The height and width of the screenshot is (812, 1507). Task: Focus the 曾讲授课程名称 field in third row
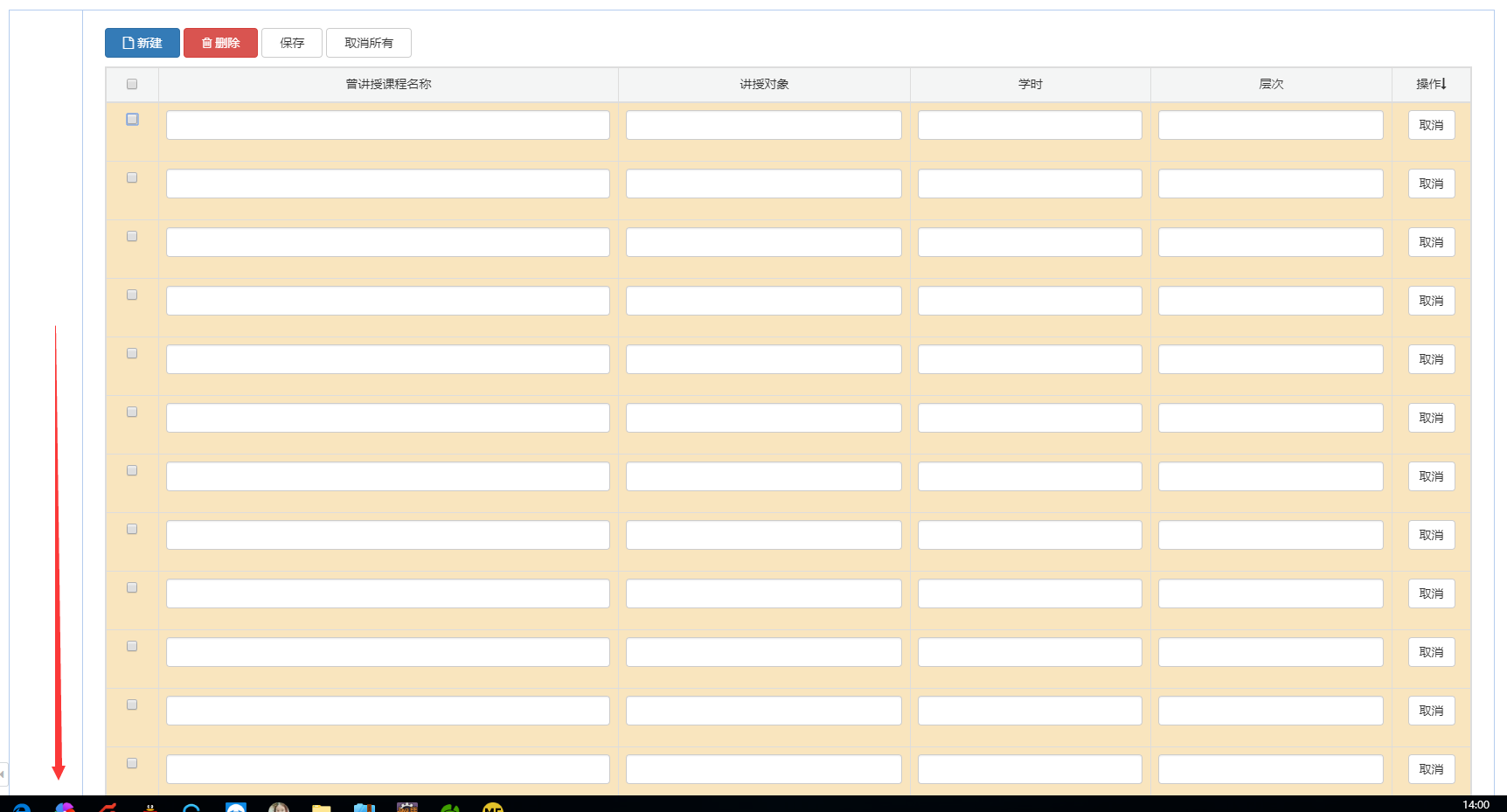click(388, 242)
